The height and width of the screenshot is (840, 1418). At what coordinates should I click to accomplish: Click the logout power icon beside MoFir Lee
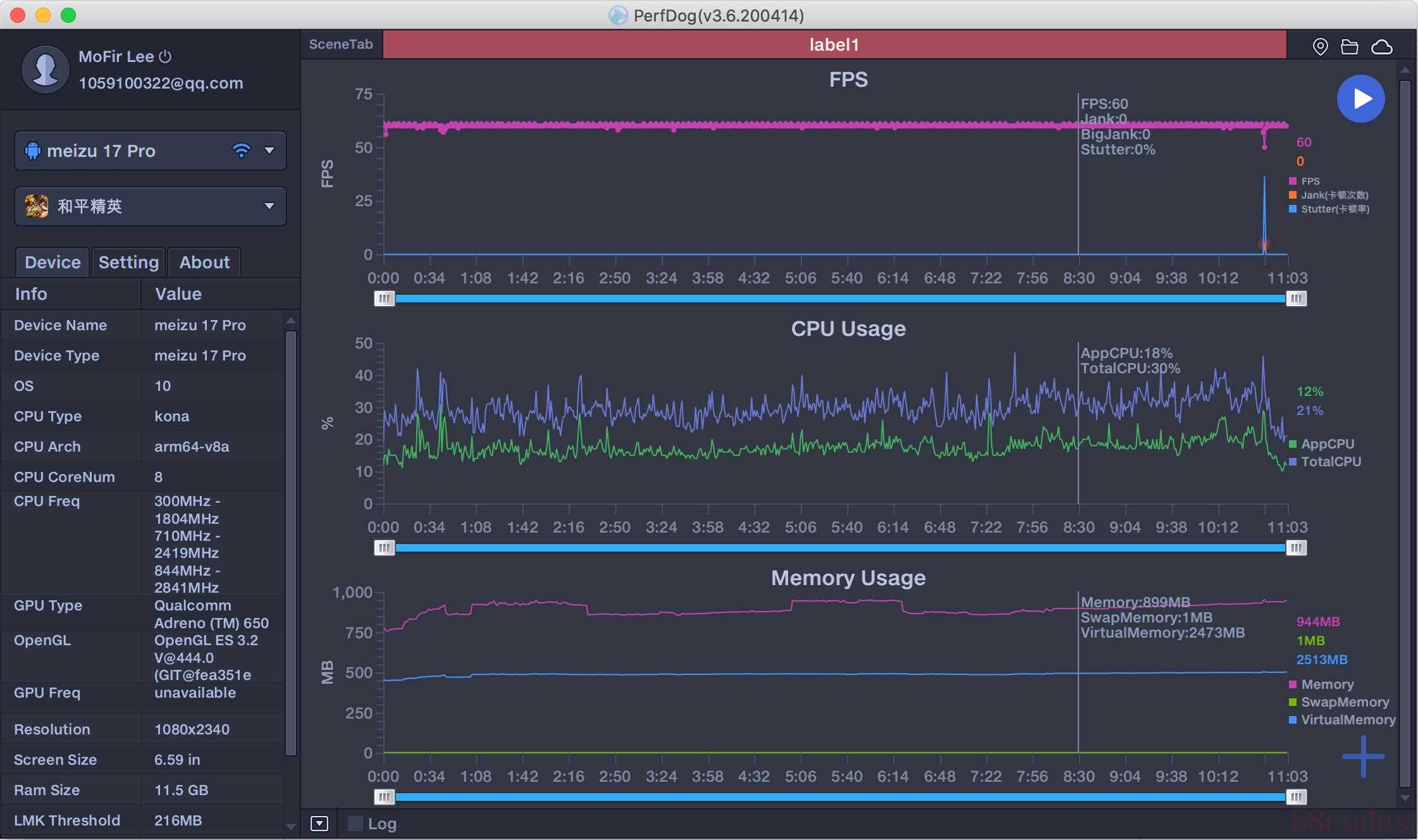pos(165,56)
